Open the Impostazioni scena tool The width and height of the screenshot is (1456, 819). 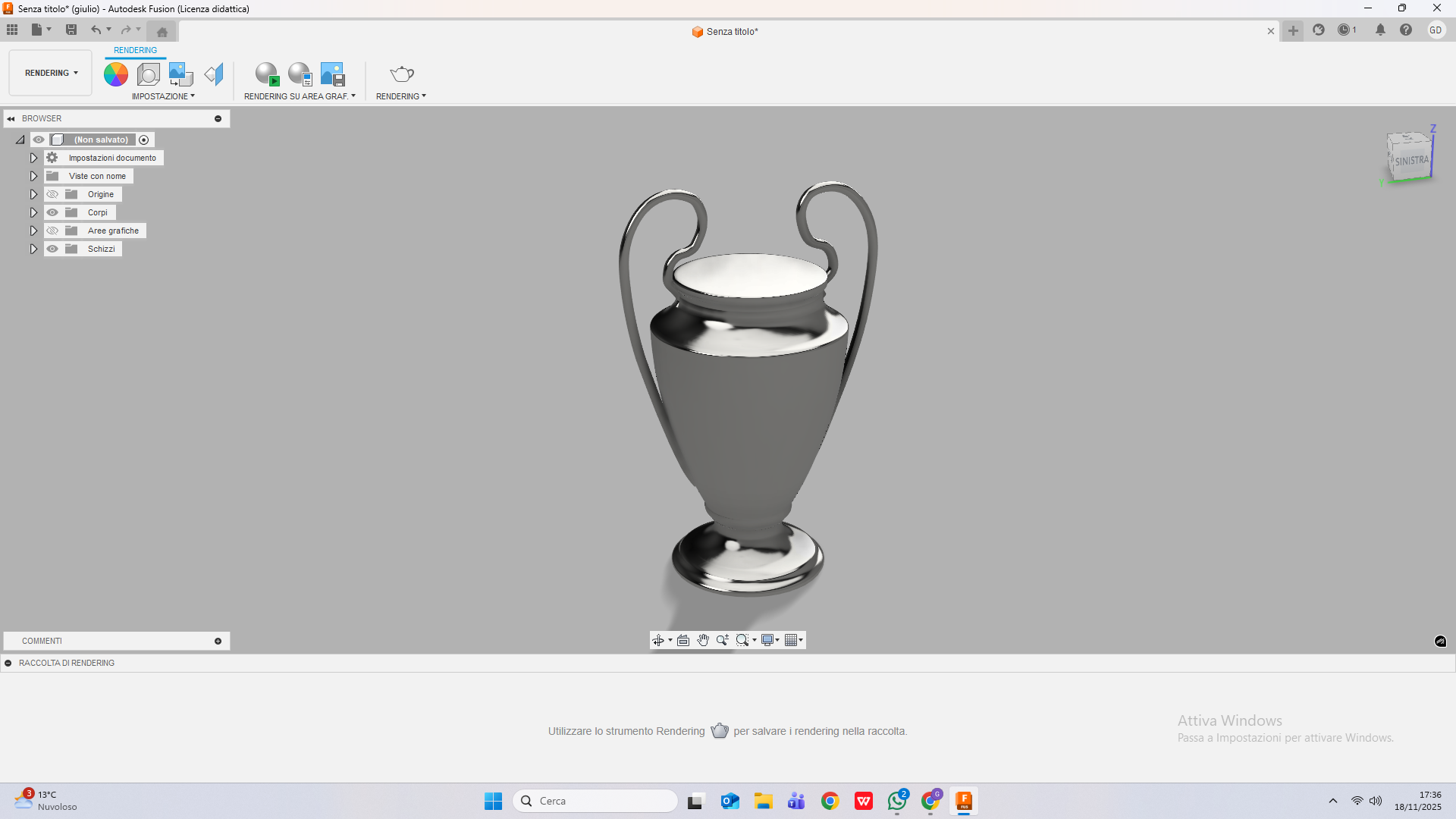click(149, 74)
